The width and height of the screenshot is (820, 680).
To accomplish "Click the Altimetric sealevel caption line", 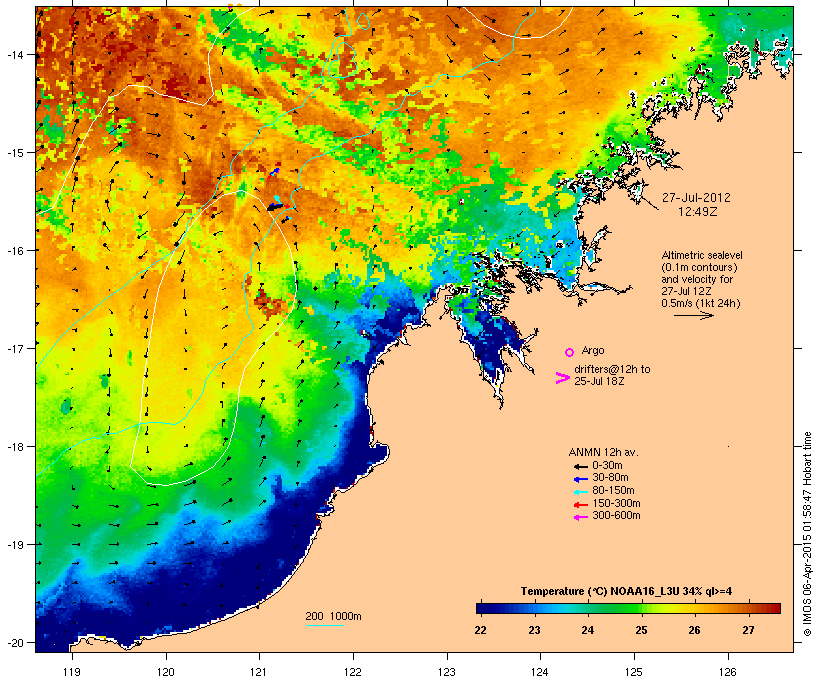I will [702, 255].
